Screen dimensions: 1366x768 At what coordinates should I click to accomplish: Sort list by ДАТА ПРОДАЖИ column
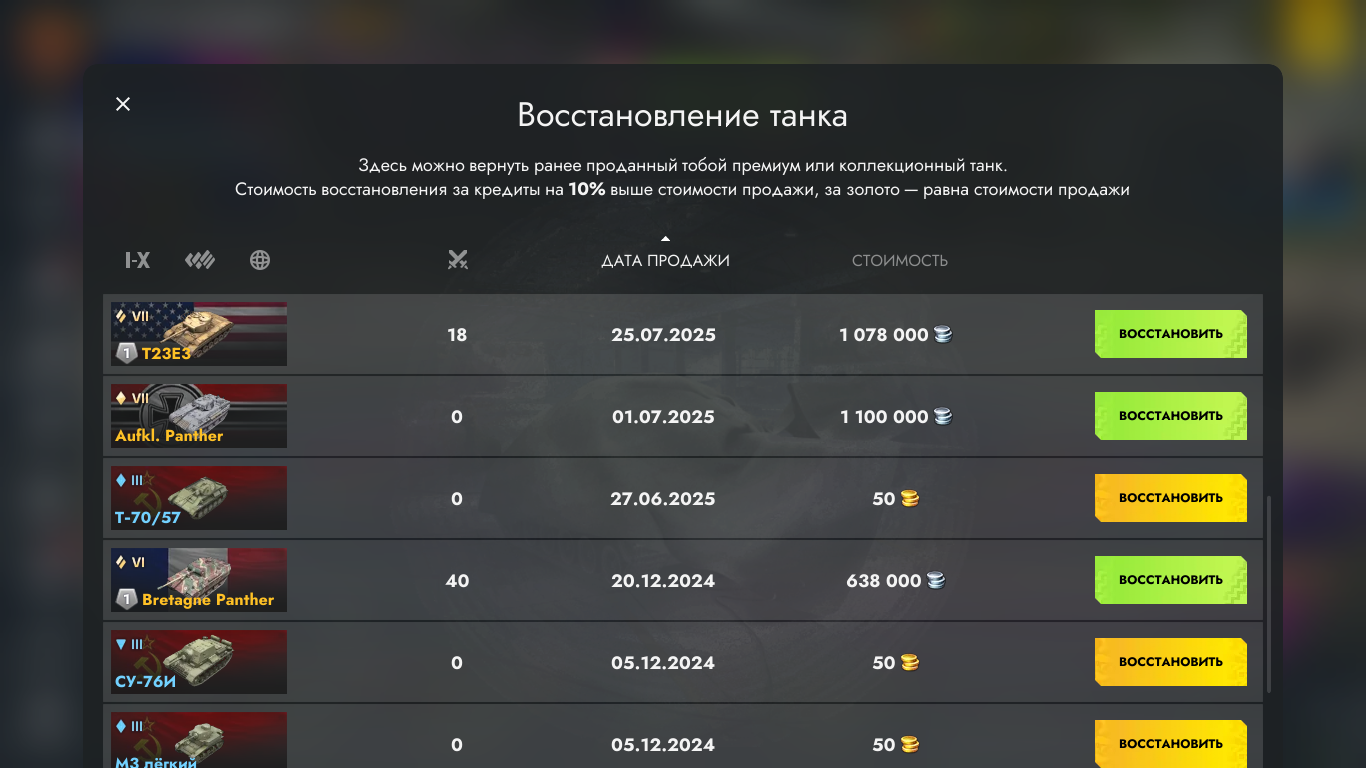coord(665,261)
